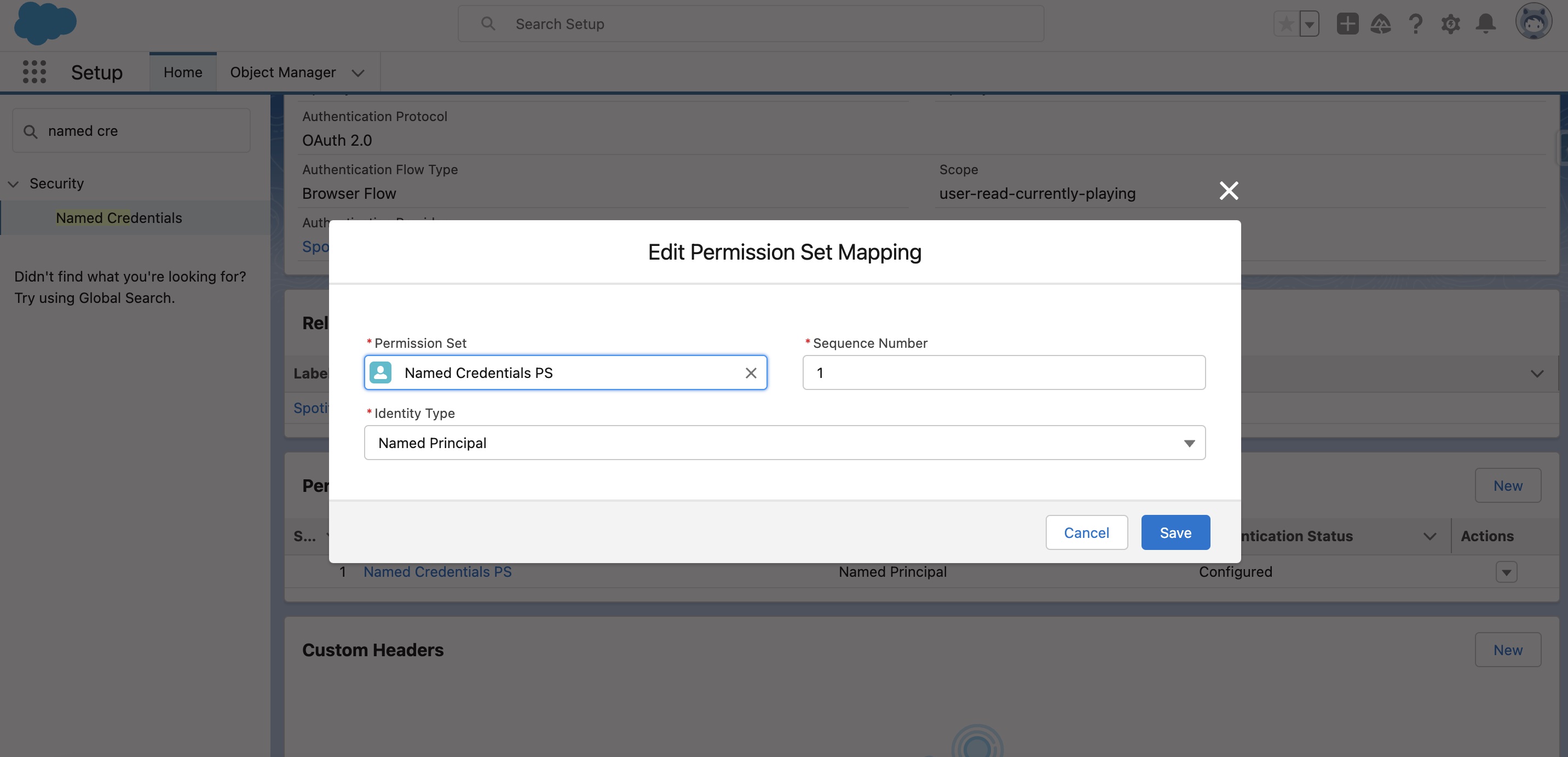The height and width of the screenshot is (757, 1568).
Task: Click the Actions column header
Action: coord(1486,537)
